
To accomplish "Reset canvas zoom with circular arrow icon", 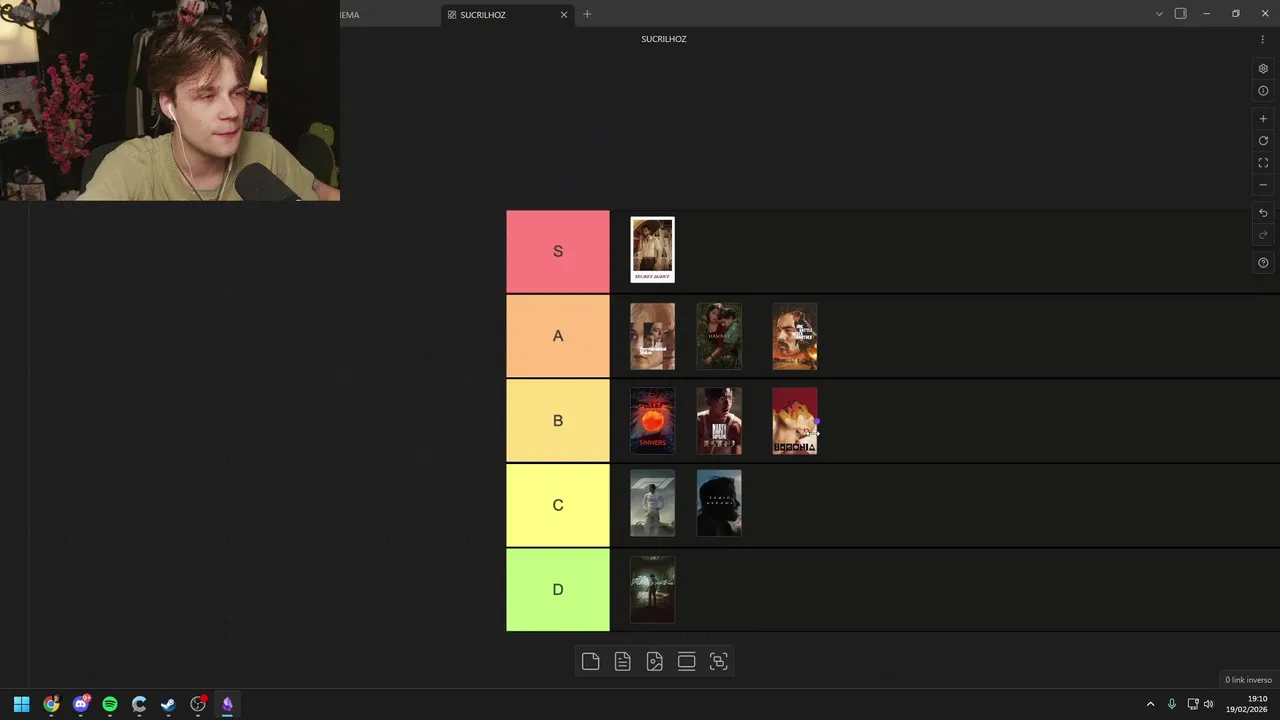I will point(1263,141).
